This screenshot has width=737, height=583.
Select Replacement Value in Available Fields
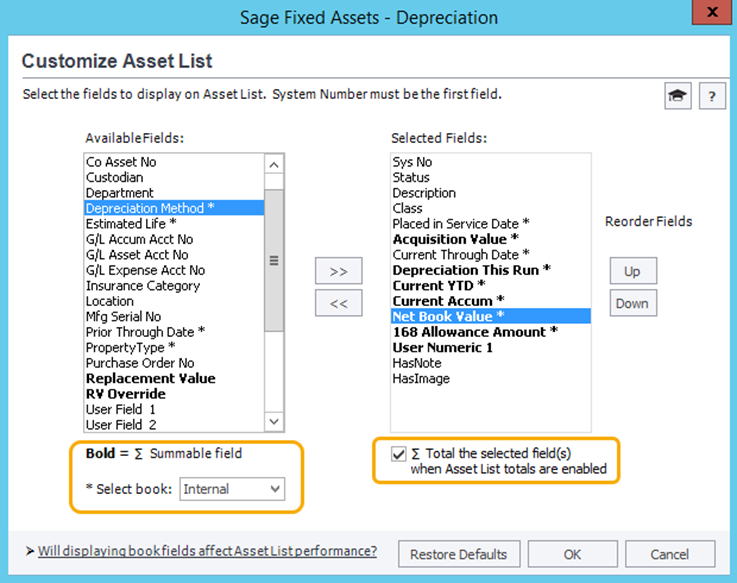pos(151,379)
